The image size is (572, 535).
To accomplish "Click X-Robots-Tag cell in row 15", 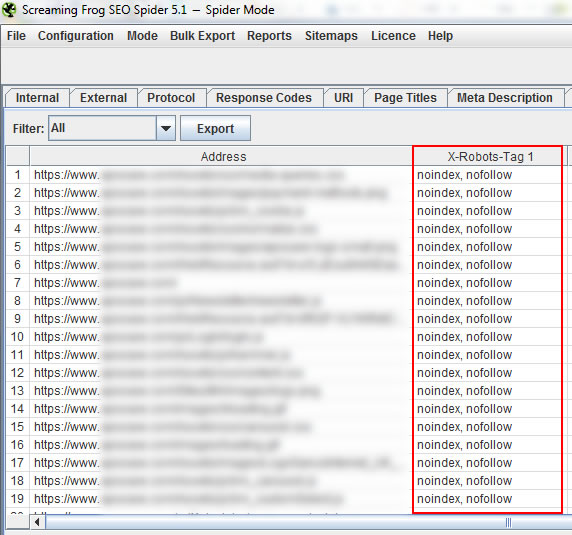I will 487,427.
